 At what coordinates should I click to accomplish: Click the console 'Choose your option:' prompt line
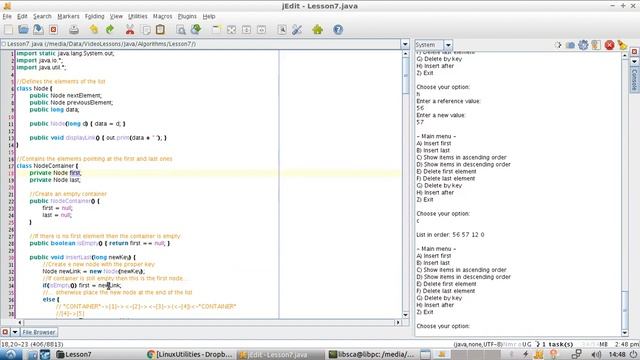[x=443, y=326]
